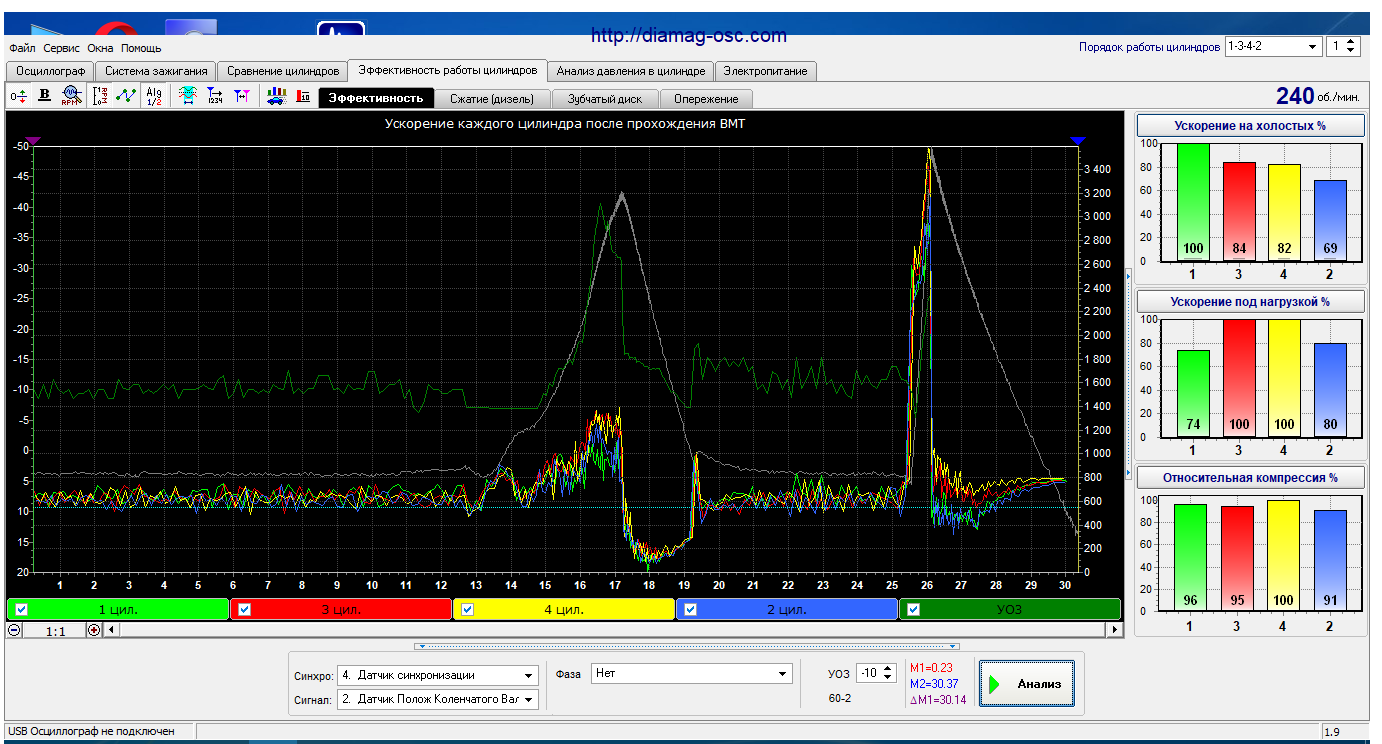
Task: Click the red bar '10' toolbar icon
Action: 303,96
